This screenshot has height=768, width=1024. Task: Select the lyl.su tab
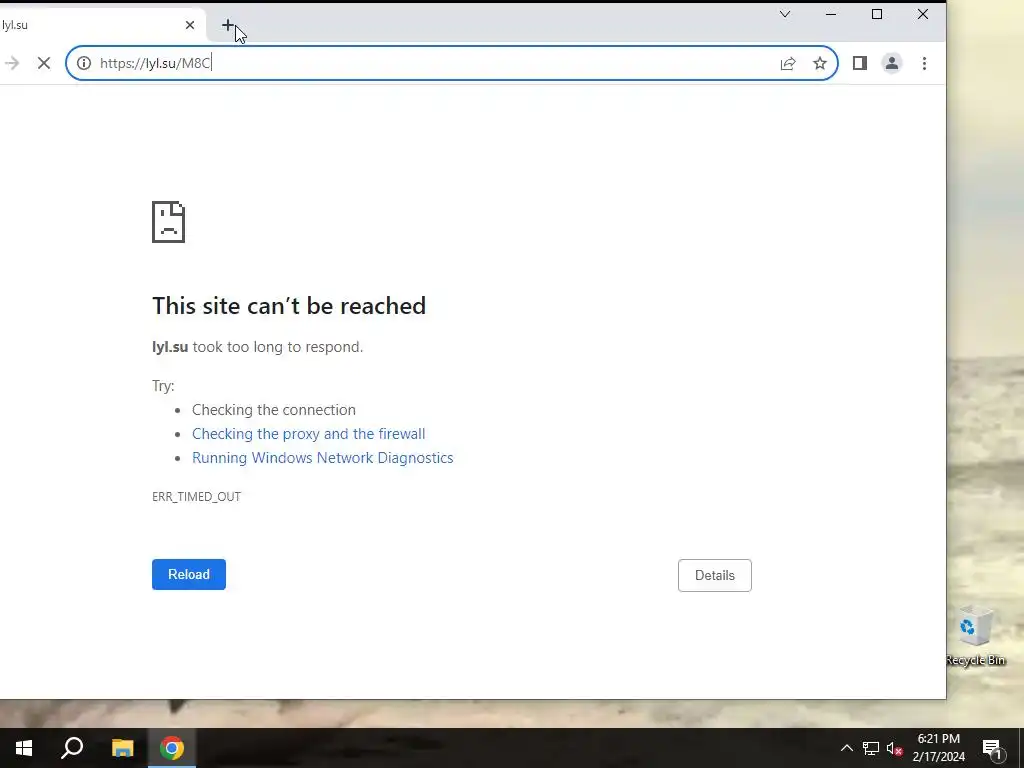pos(98,25)
